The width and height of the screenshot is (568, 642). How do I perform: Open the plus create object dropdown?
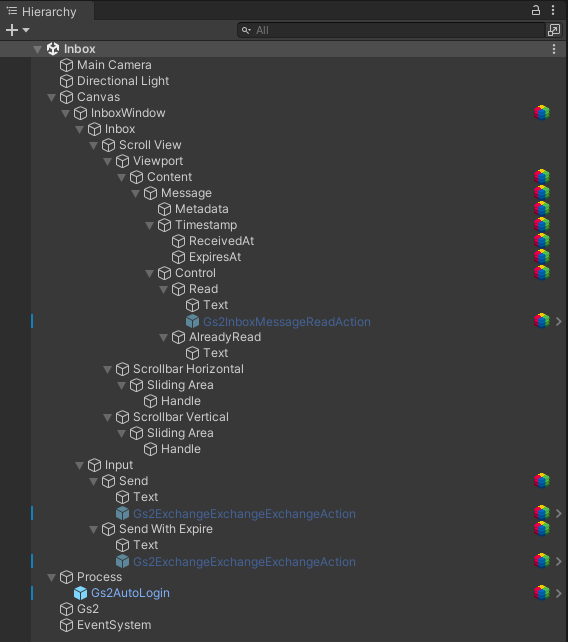[x=18, y=30]
